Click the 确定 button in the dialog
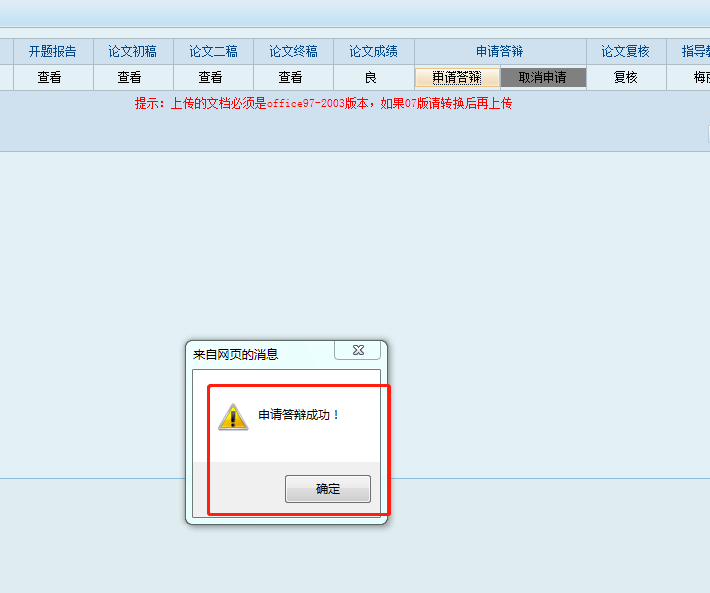Screen dimensions: 710x593 (327, 489)
